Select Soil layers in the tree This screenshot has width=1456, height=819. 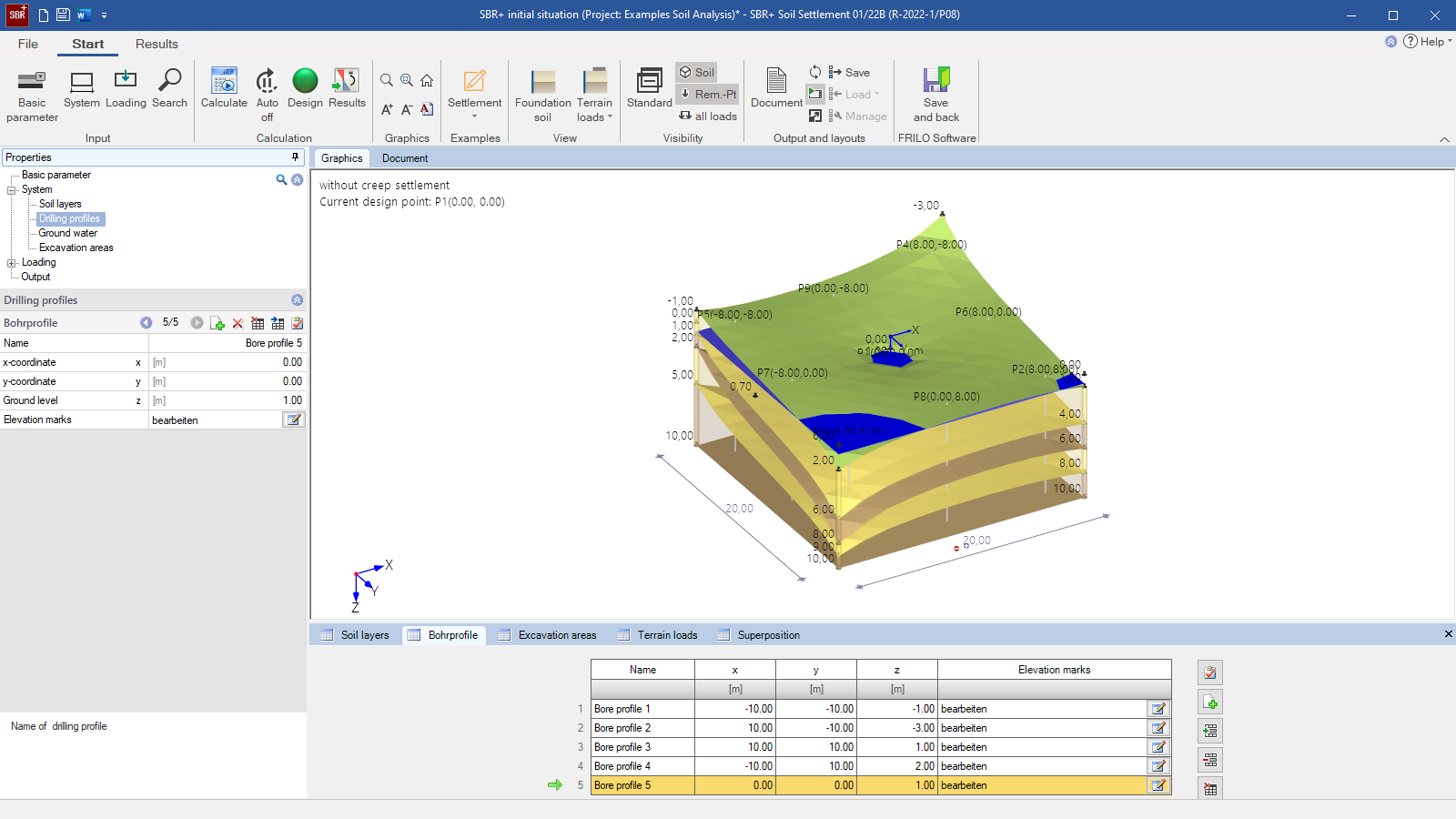pyautogui.click(x=60, y=204)
